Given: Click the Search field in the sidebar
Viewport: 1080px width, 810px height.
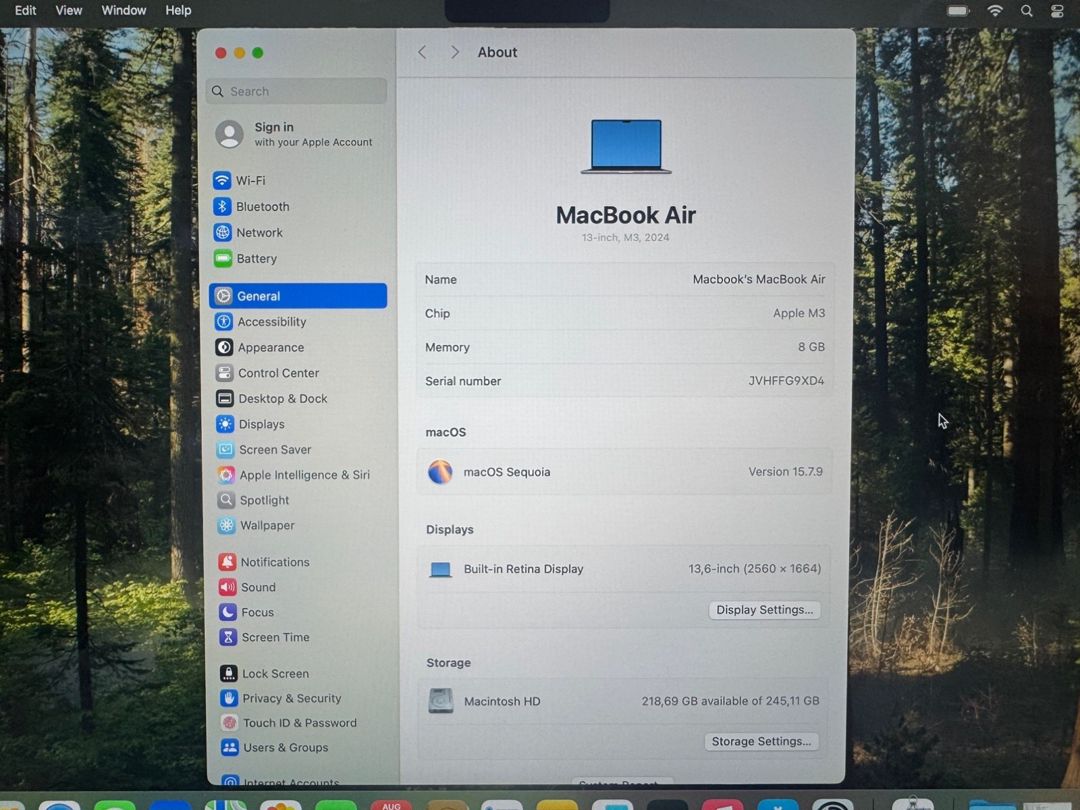Looking at the screenshot, I should (x=296, y=91).
